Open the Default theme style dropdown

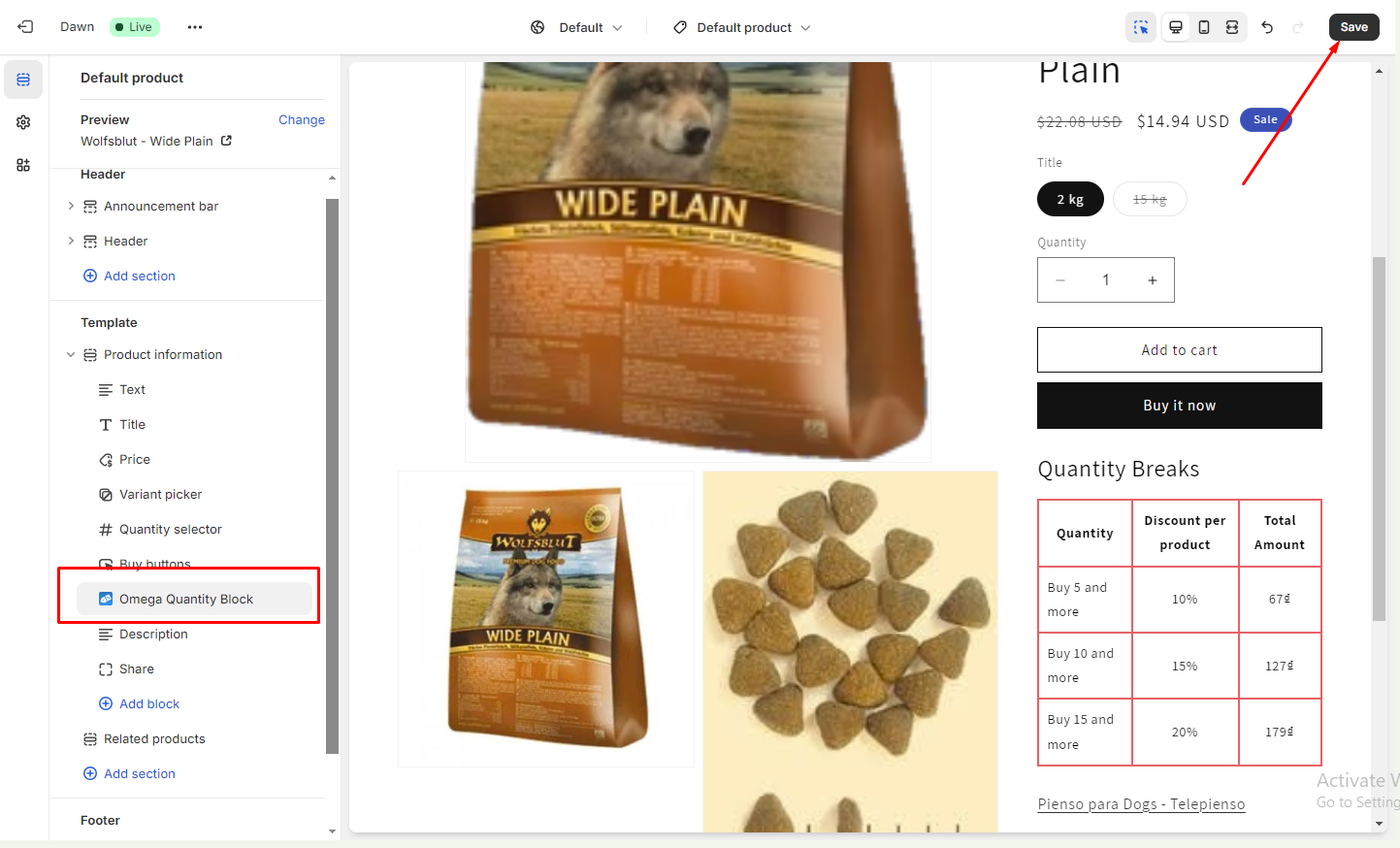(577, 27)
